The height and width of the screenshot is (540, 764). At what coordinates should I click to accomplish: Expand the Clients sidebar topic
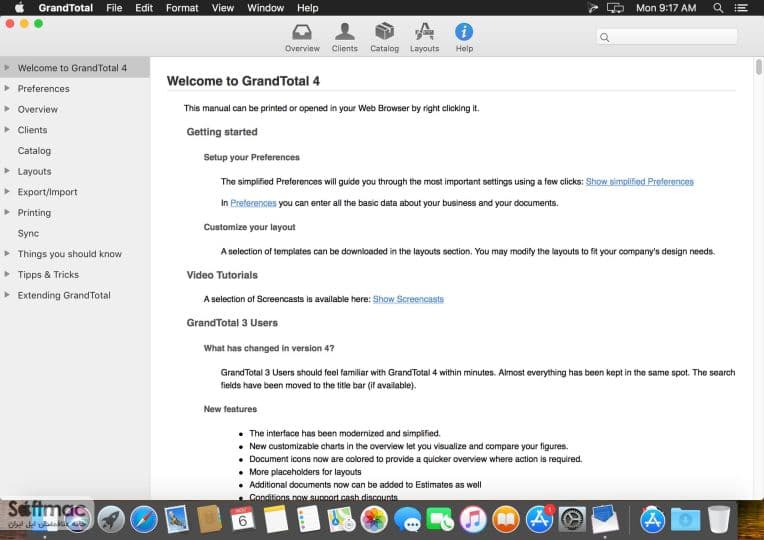click(7, 130)
